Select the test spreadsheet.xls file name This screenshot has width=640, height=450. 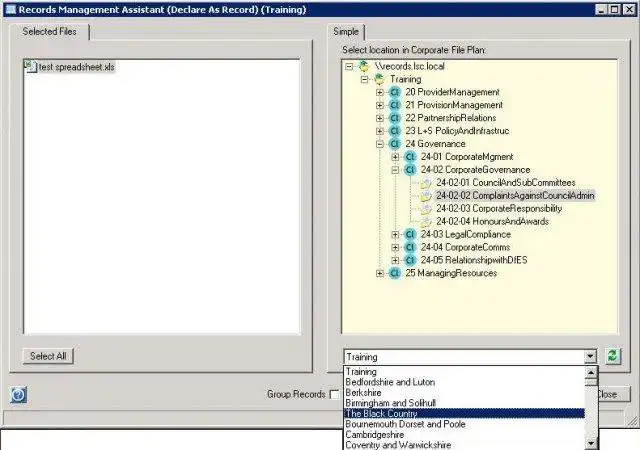[x=77, y=67]
